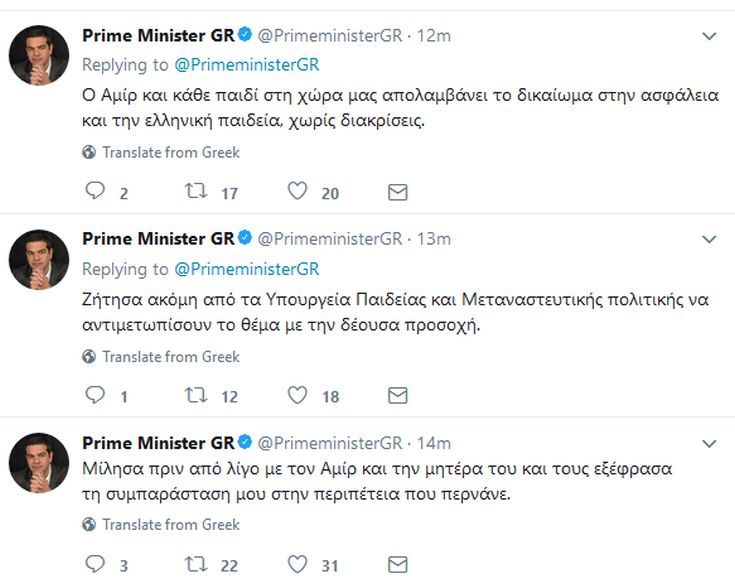735x584 pixels.
Task: Reply to the 13m tweet
Action: [95, 396]
